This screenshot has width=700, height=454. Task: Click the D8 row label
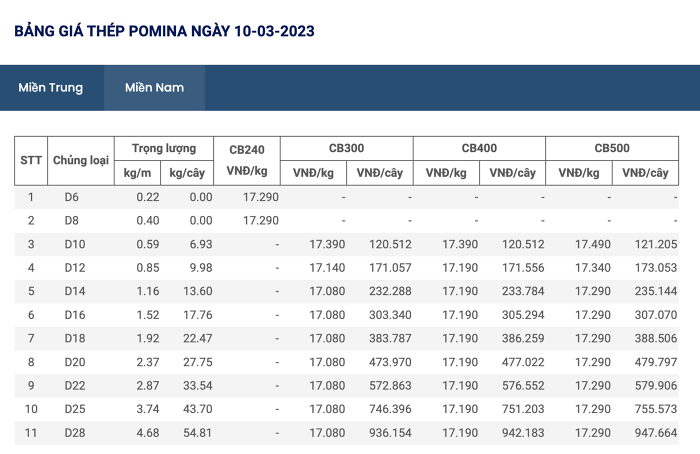[x=71, y=221]
